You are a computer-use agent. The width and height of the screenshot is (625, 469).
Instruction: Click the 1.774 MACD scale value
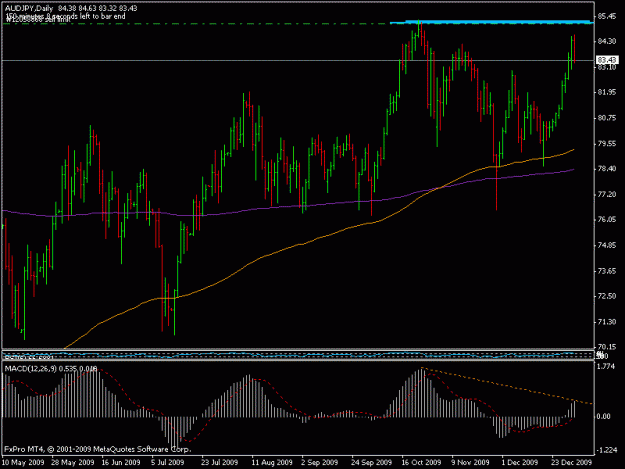point(606,367)
